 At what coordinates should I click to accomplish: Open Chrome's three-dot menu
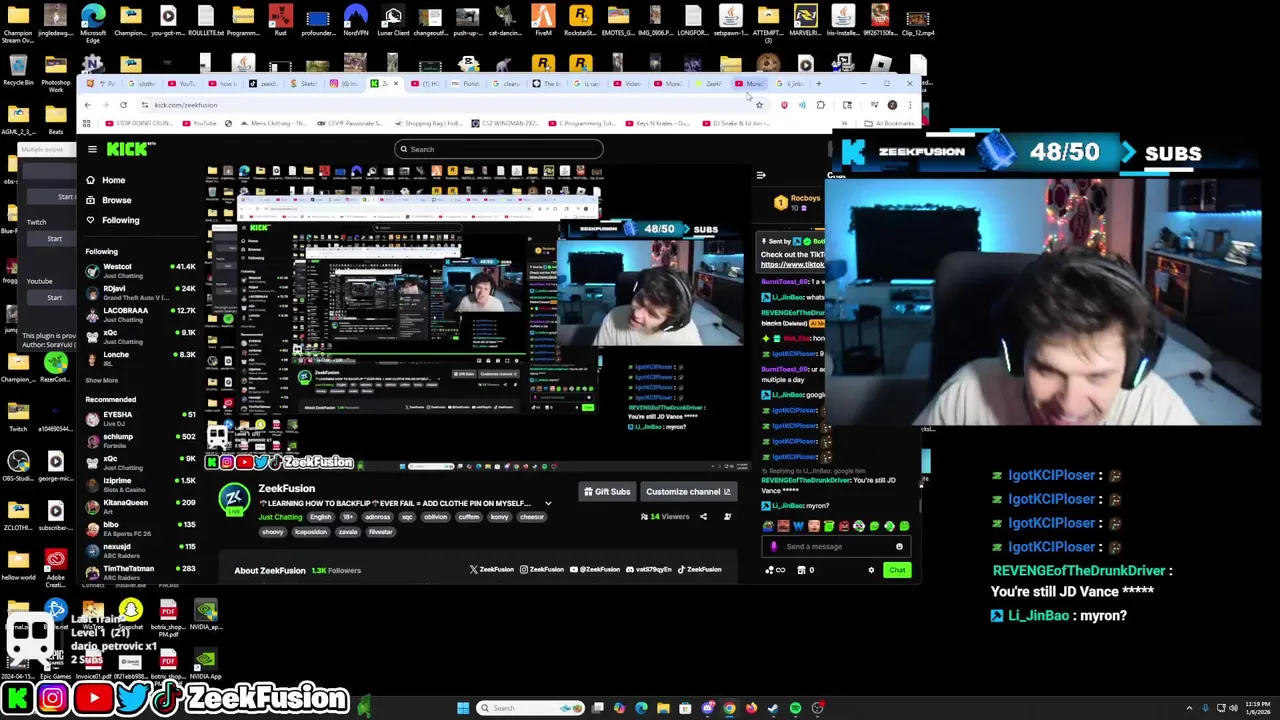911,105
